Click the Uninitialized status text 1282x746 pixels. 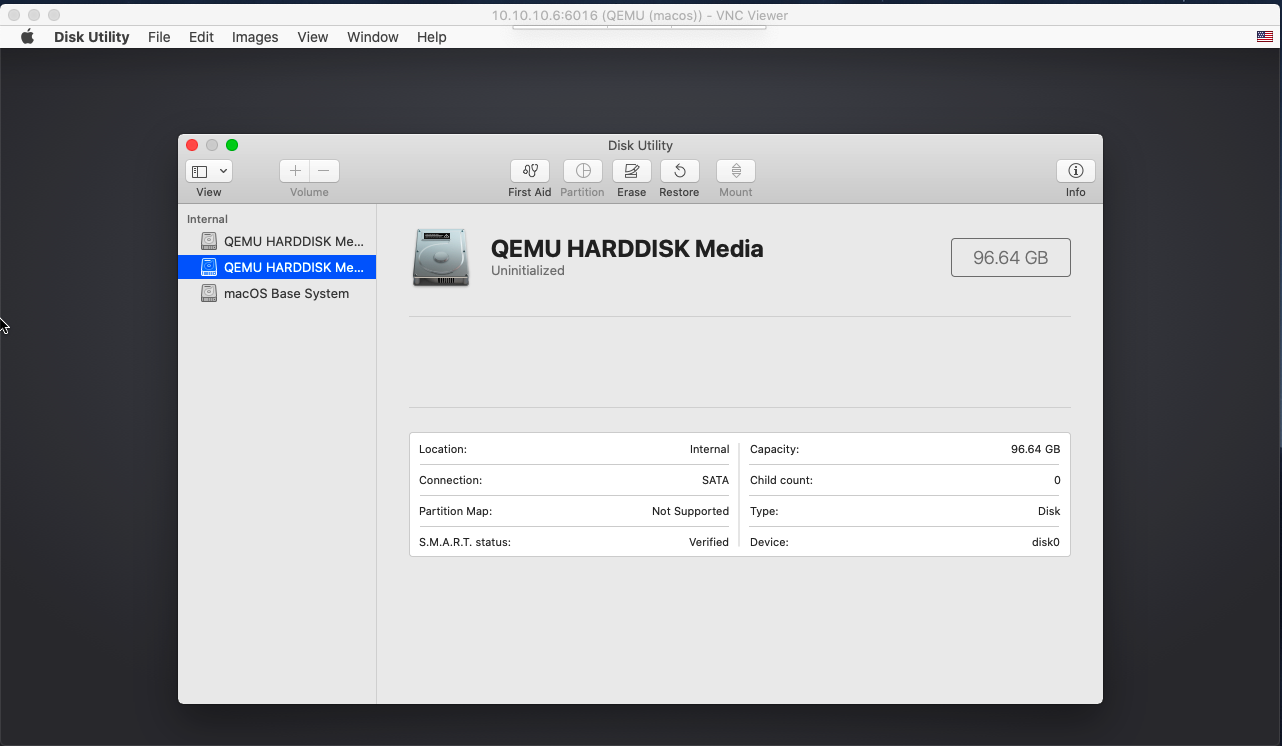pyautogui.click(x=528, y=271)
